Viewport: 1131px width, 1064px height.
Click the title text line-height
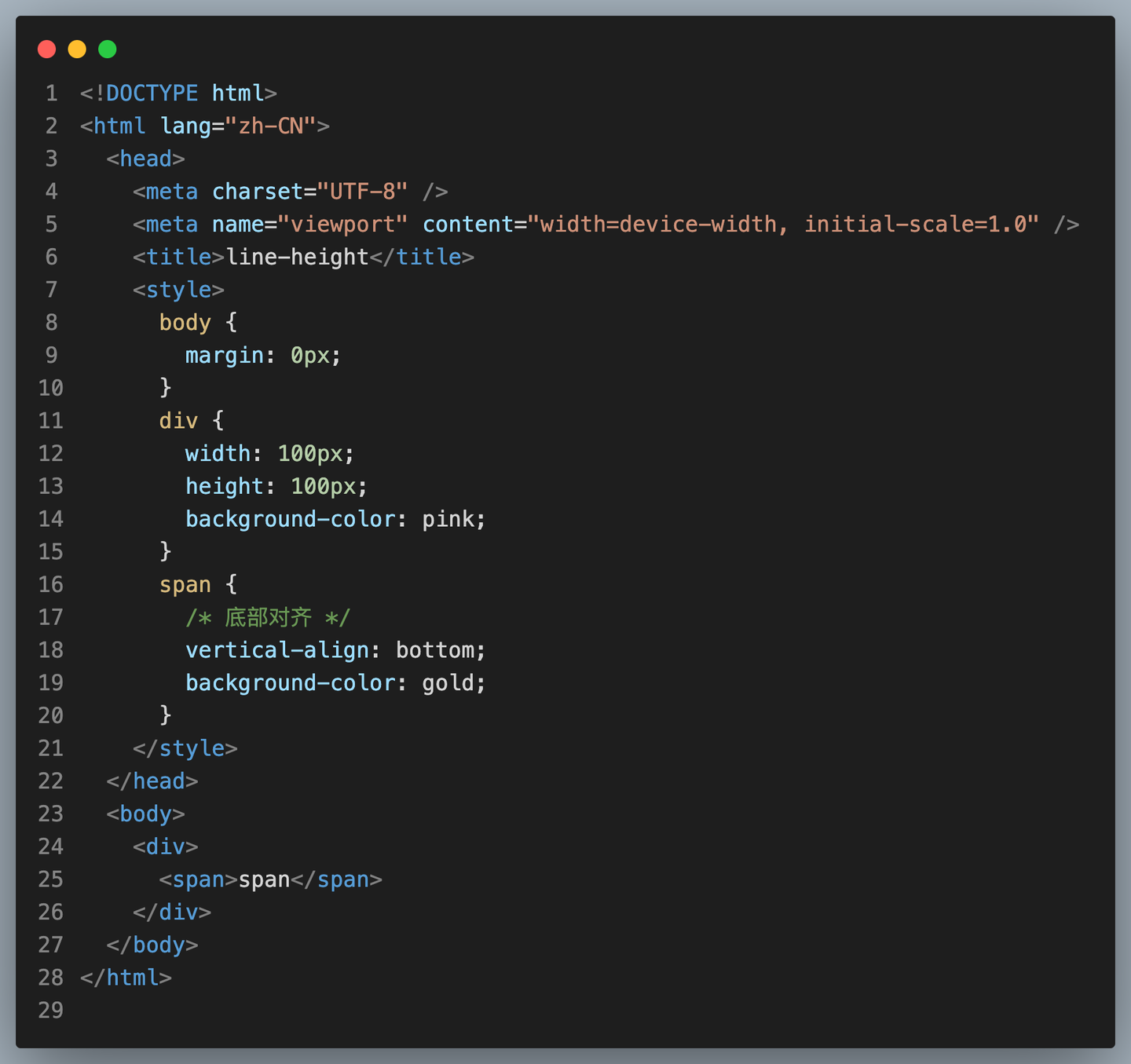click(298, 257)
